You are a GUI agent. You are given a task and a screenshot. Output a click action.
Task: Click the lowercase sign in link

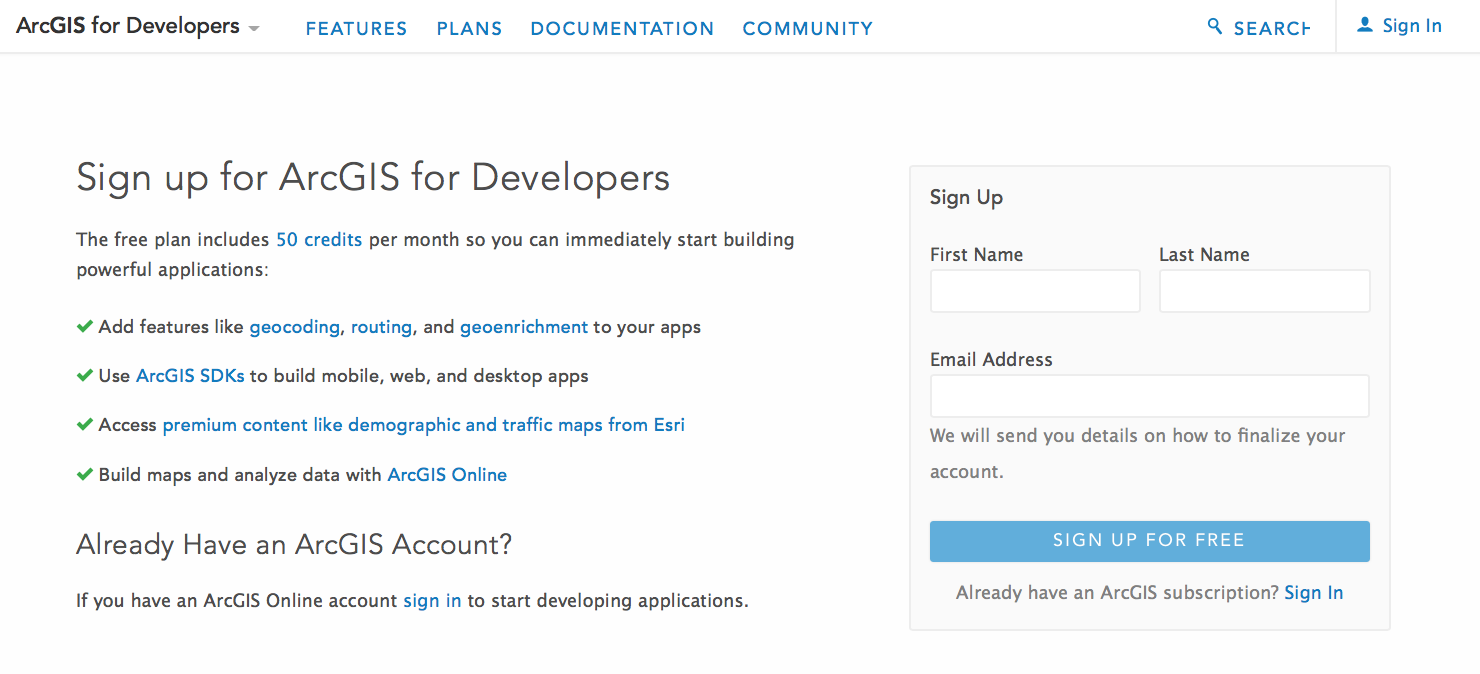click(432, 601)
